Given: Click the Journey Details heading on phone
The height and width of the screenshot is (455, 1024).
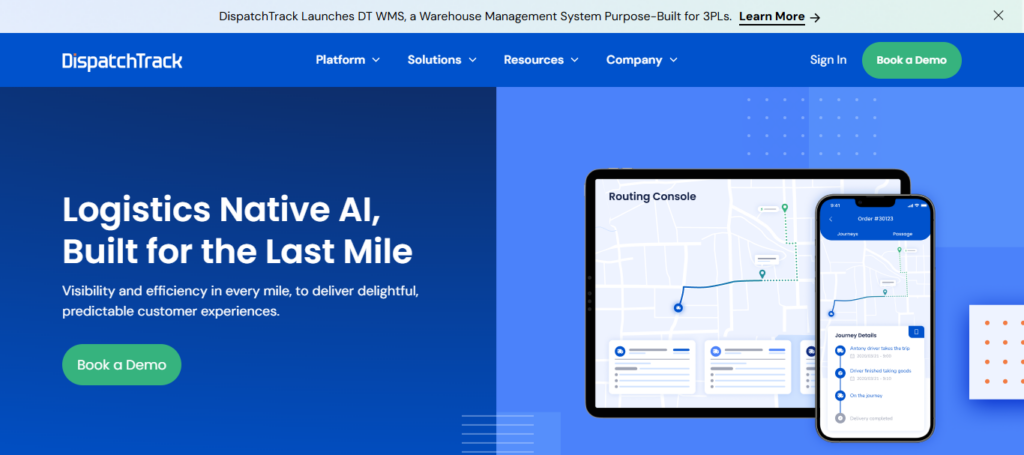Looking at the screenshot, I should pyautogui.click(x=856, y=336).
